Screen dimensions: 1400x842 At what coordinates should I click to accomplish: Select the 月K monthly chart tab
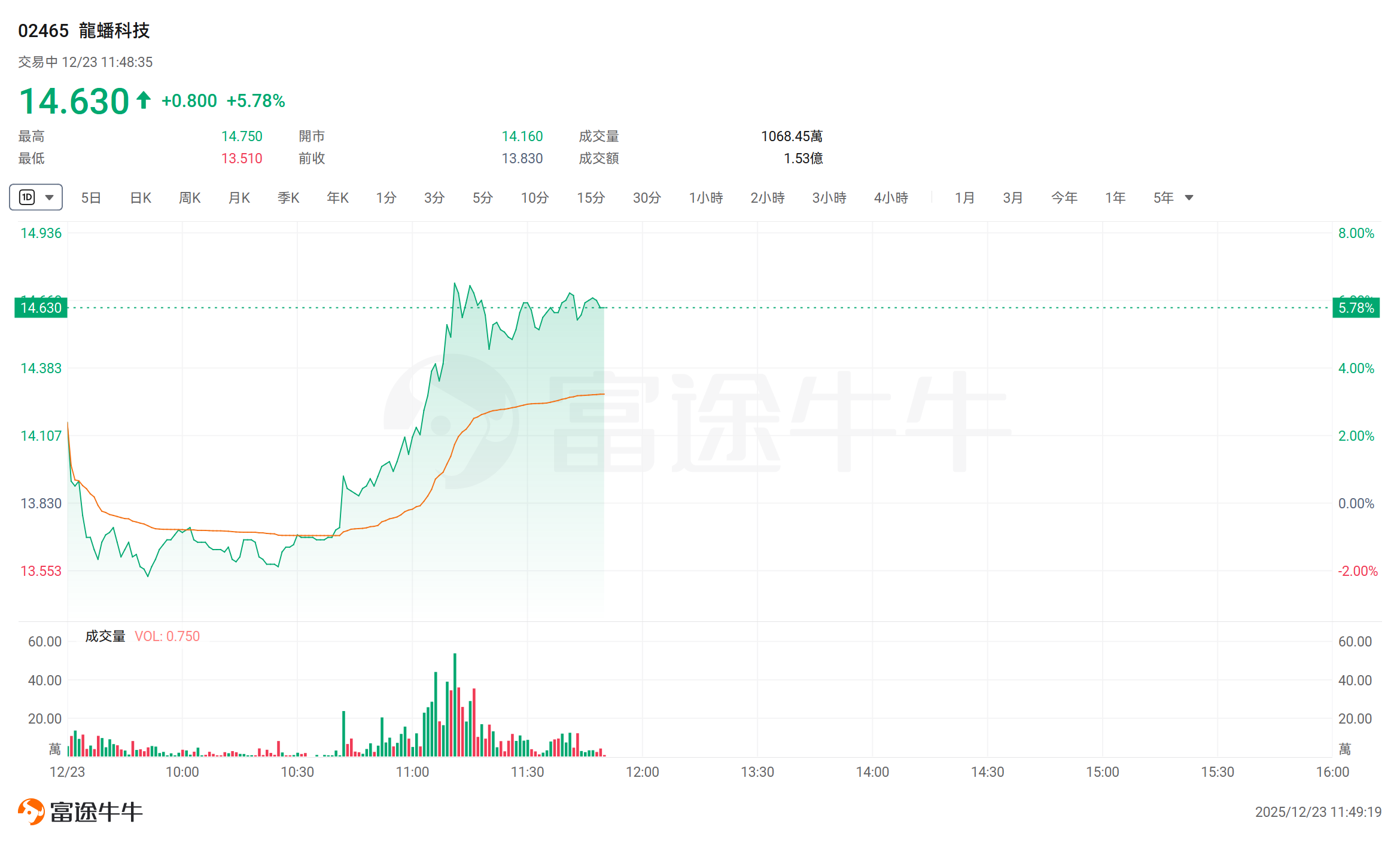coord(239,198)
